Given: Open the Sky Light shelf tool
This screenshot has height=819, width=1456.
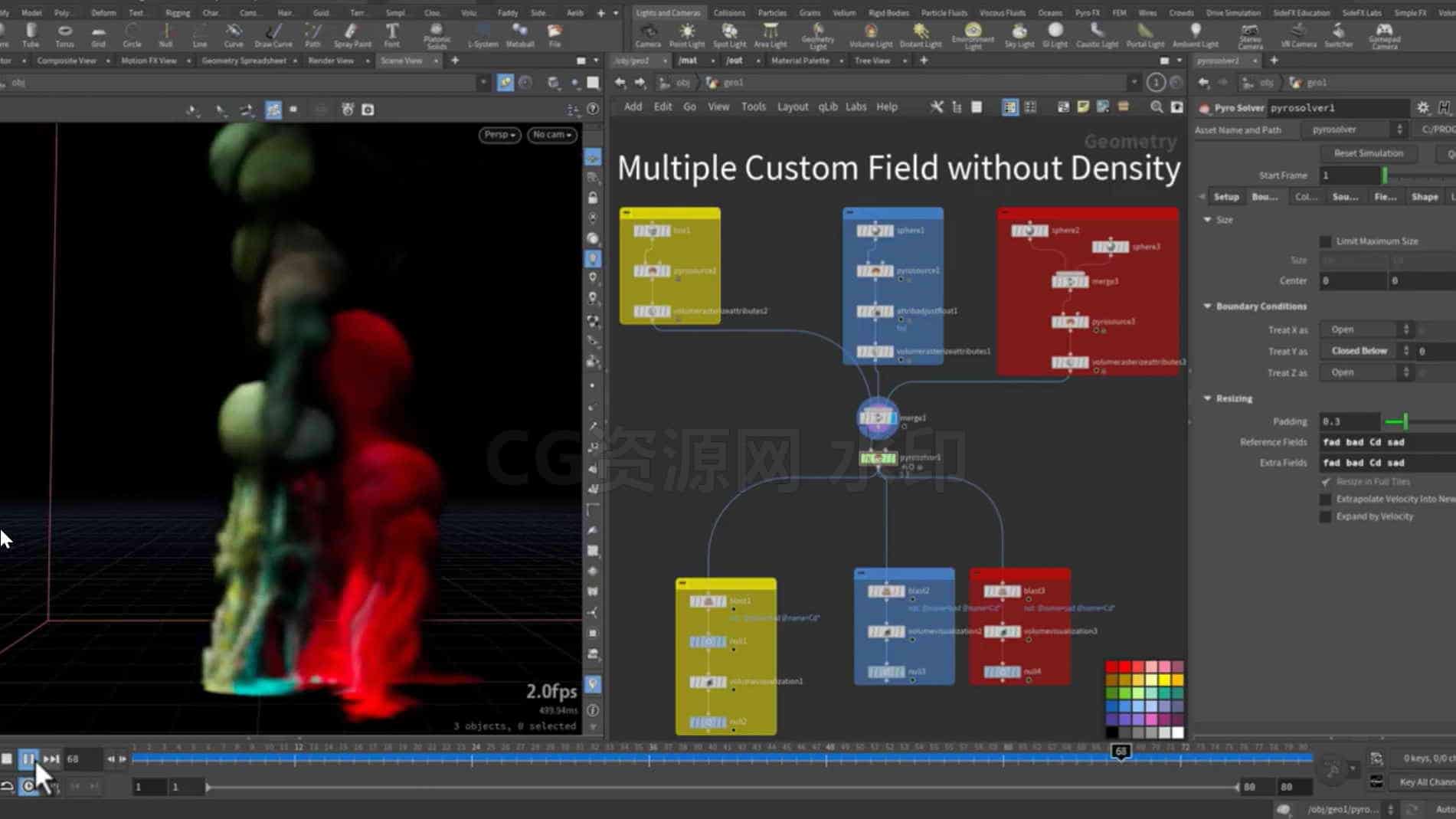Looking at the screenshot, I should tap(1019, 35).
